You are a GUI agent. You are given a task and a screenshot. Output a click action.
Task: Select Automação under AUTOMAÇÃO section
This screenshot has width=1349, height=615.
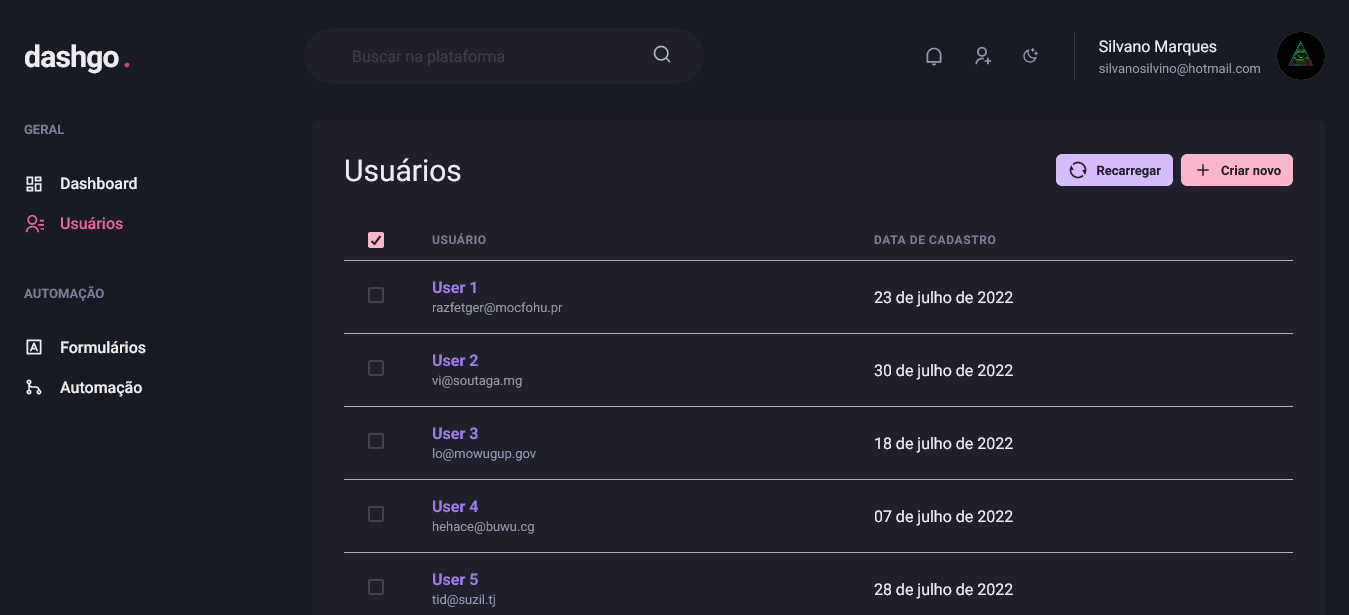(101, 386)
